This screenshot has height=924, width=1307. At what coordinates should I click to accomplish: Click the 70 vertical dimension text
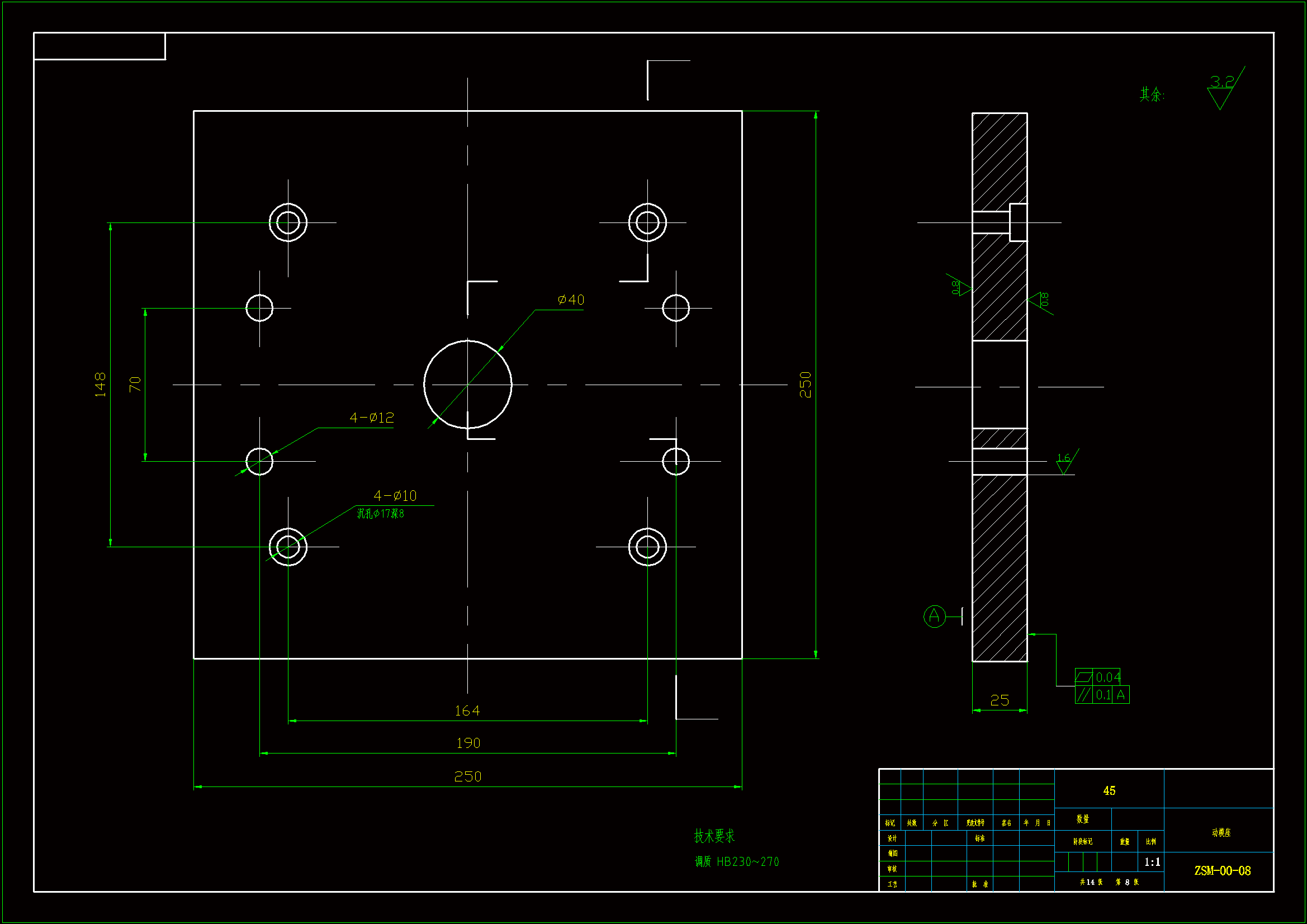pyautogui.click(x=135, y=384)
